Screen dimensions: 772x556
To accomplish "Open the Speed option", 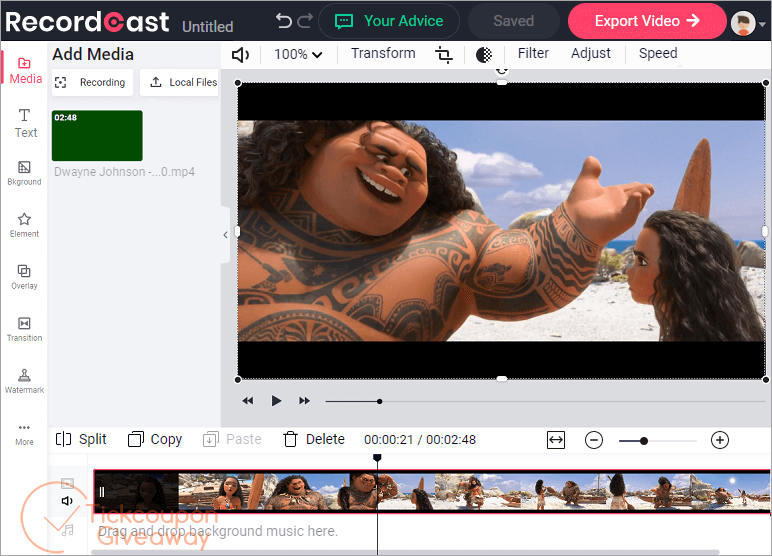I will [658, 53].
